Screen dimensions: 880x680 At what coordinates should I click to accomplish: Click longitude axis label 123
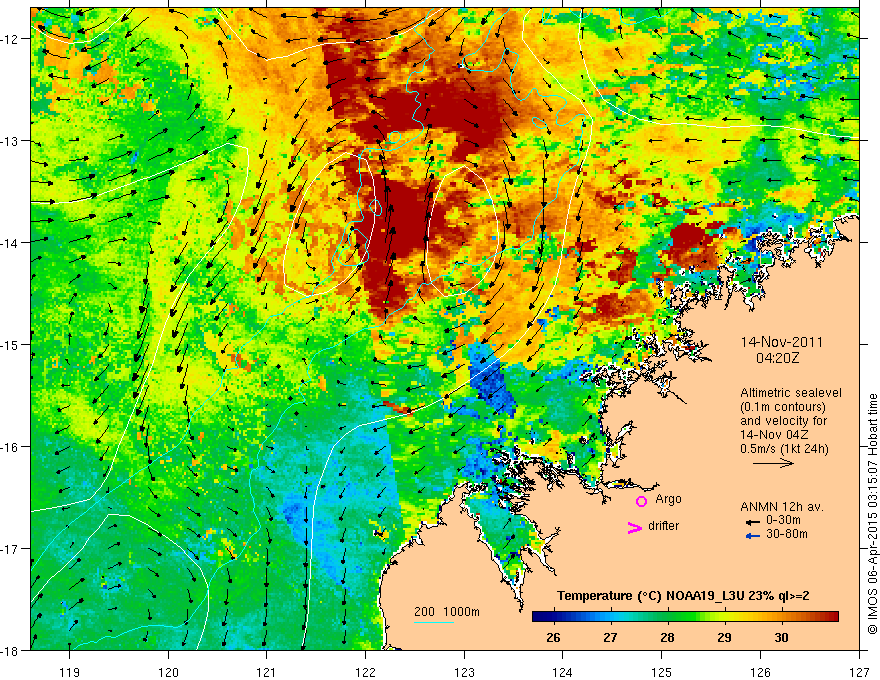[x=464, y=672]
